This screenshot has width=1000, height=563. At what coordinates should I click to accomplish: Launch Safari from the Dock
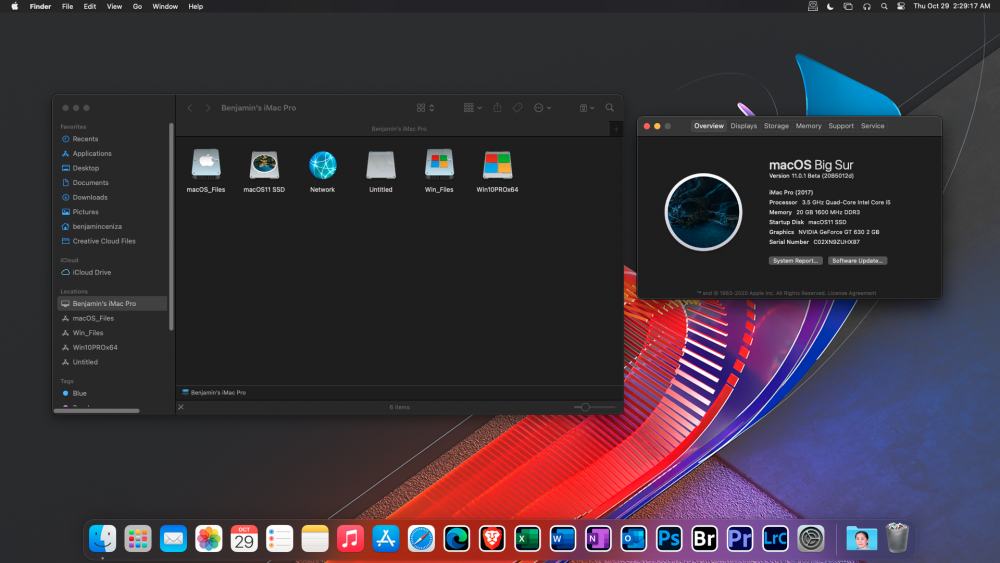421,539
